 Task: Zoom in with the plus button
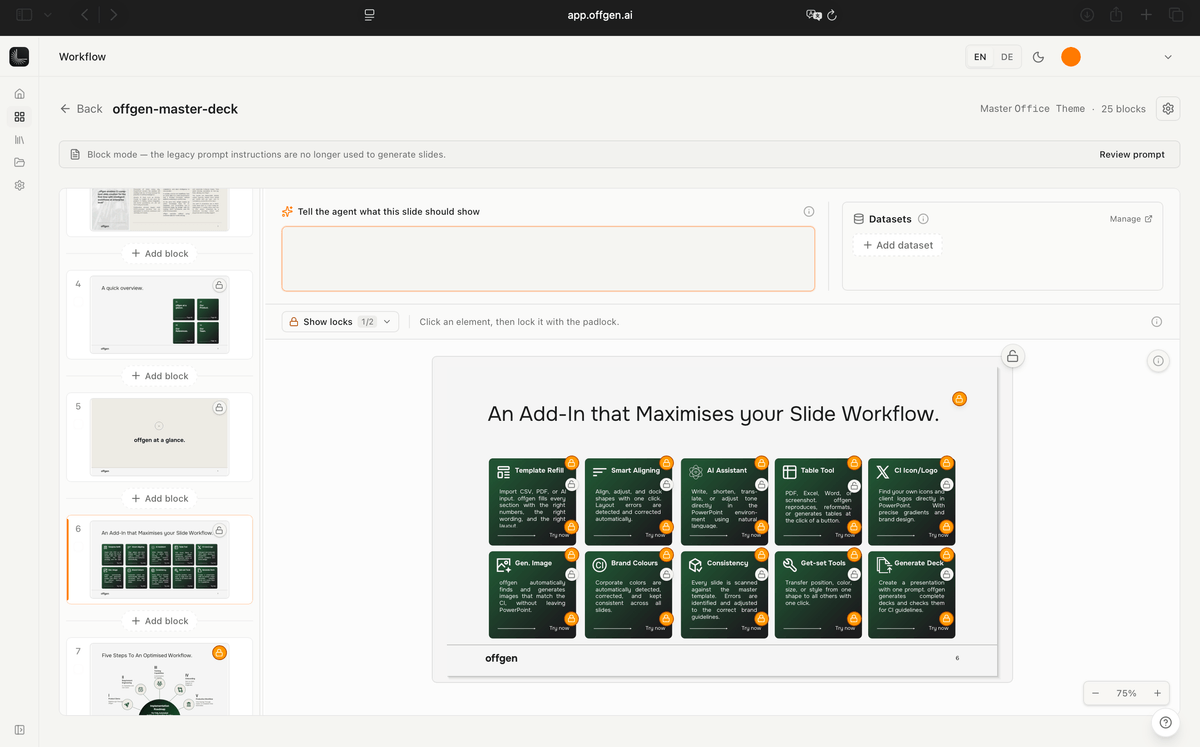click(x=1157, y=693)
